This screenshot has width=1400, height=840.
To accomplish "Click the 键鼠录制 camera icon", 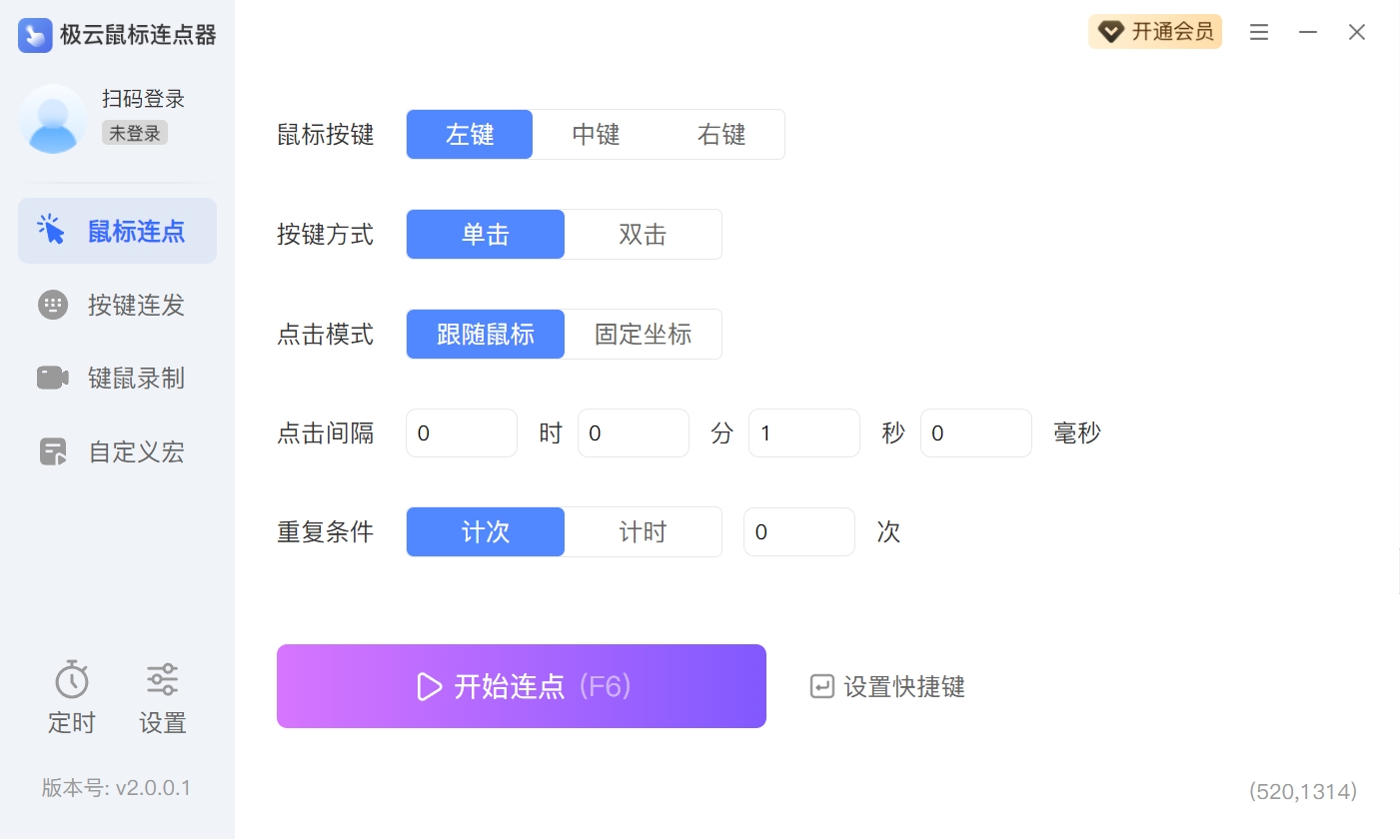I will (x=52, y=378).
